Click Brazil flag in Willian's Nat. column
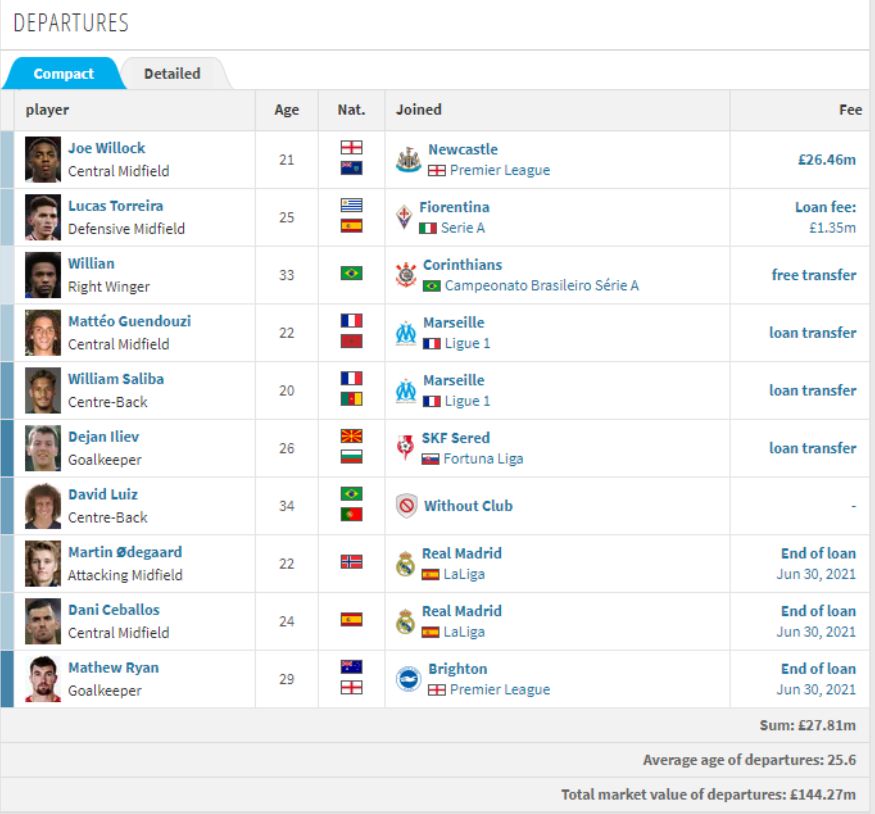This screenshot has height=814, width=875. coord(352,273)
